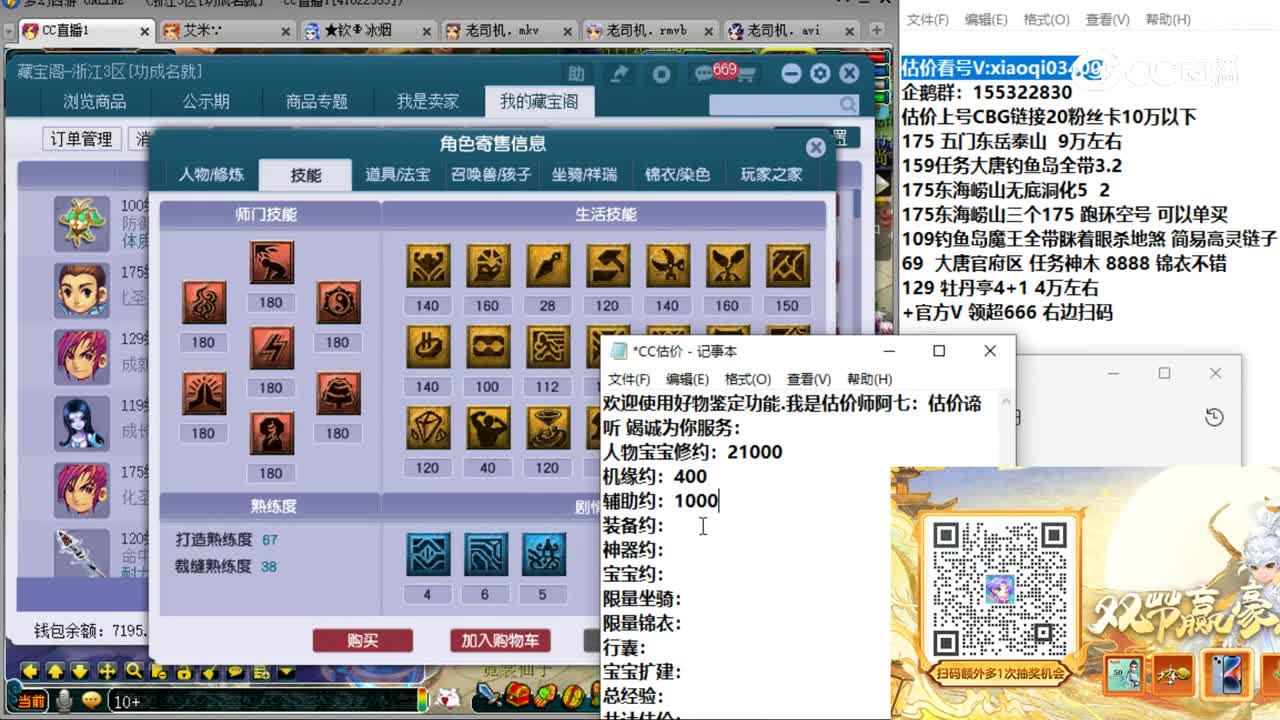Open 查看(V) menu in CC估价 Notepad
1280x720 pixels.
(809, 379)
